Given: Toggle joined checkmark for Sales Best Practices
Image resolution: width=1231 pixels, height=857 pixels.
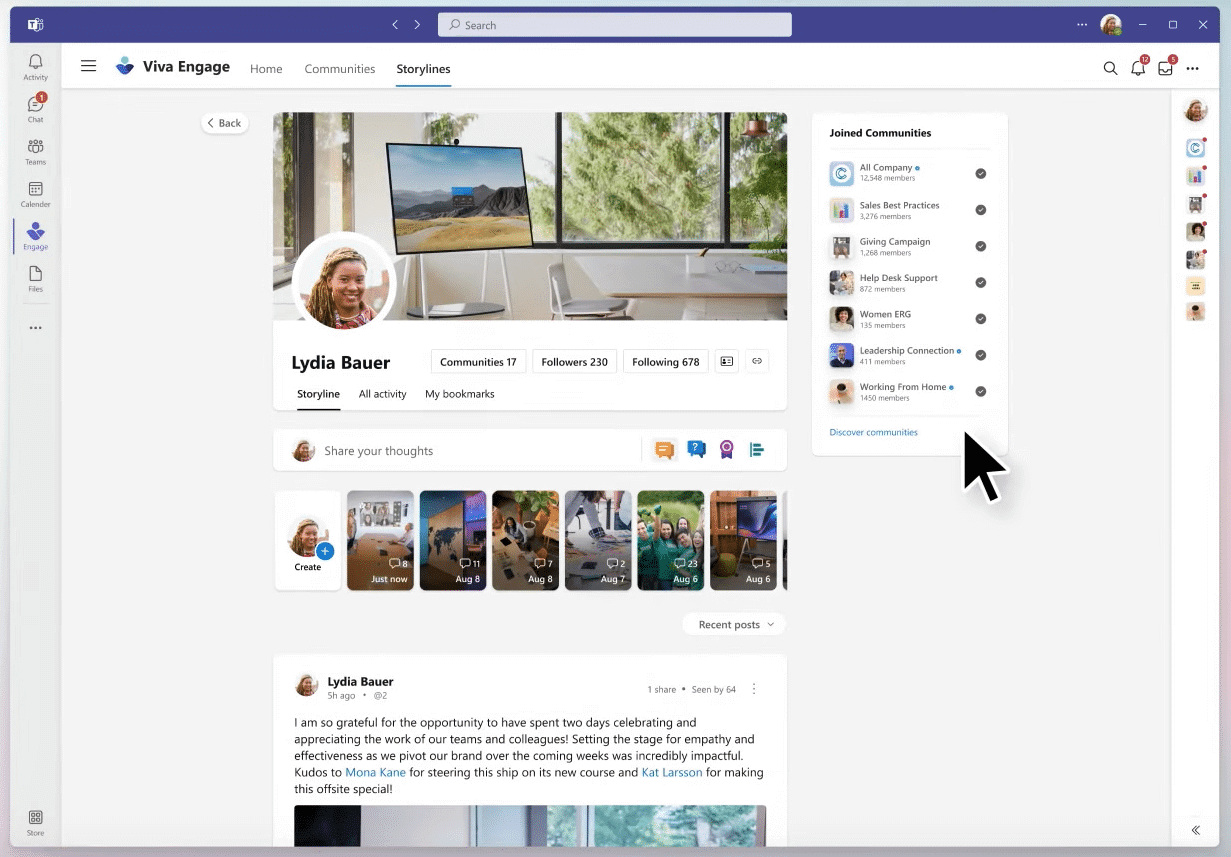Looking at the screenshot, I should (981, 210).
